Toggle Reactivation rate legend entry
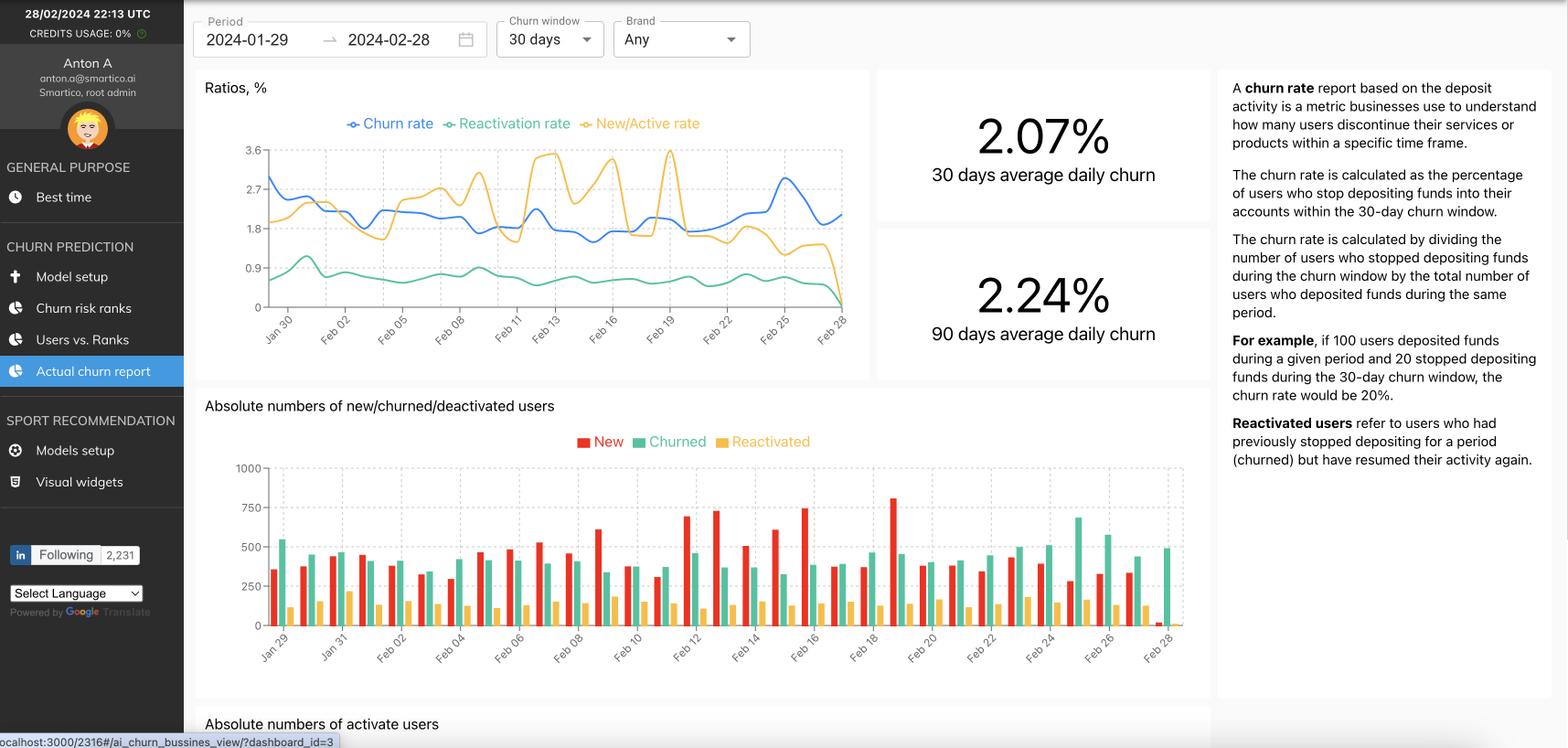This screenshot has height=748, width=1568. click(x=507, y=124)
